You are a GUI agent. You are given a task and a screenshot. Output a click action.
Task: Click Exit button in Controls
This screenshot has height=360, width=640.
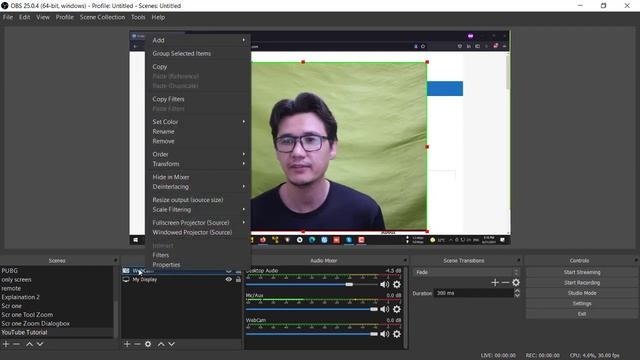[x=582, y=314]
